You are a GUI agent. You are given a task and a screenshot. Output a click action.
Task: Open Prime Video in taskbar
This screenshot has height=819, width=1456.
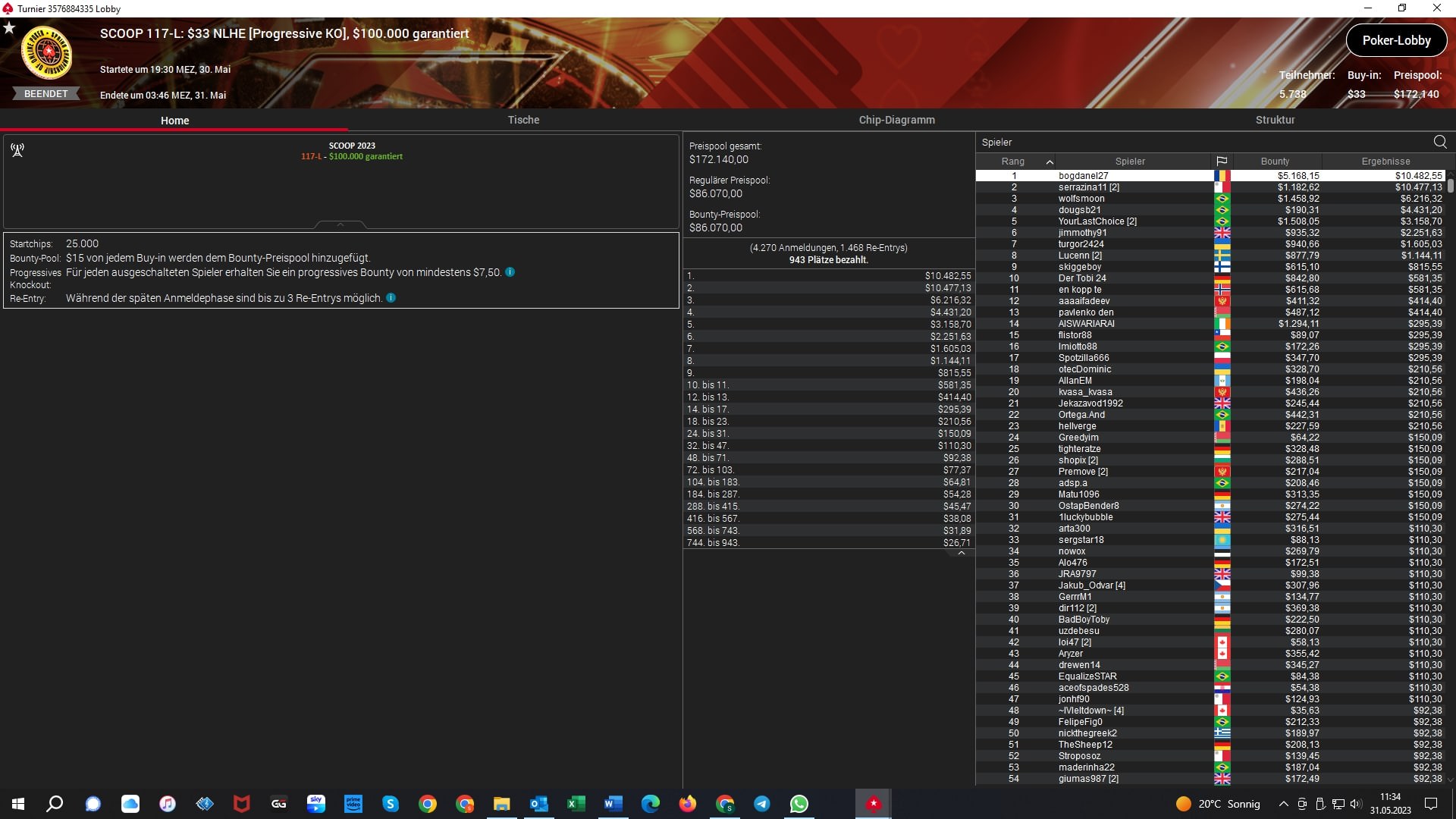353,804
